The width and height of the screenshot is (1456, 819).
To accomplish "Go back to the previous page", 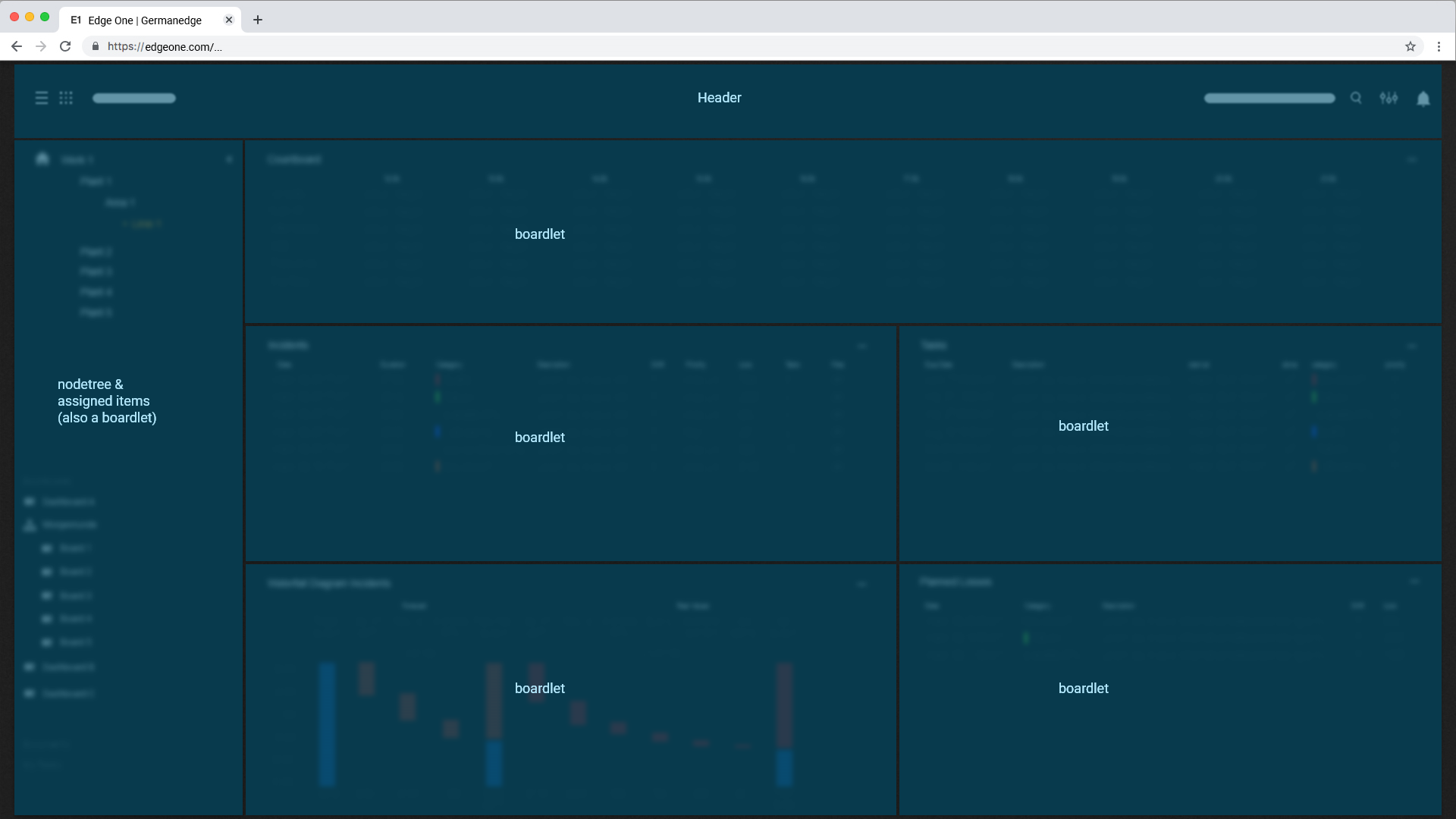I will pyautogui.click(x=17, y=46).
